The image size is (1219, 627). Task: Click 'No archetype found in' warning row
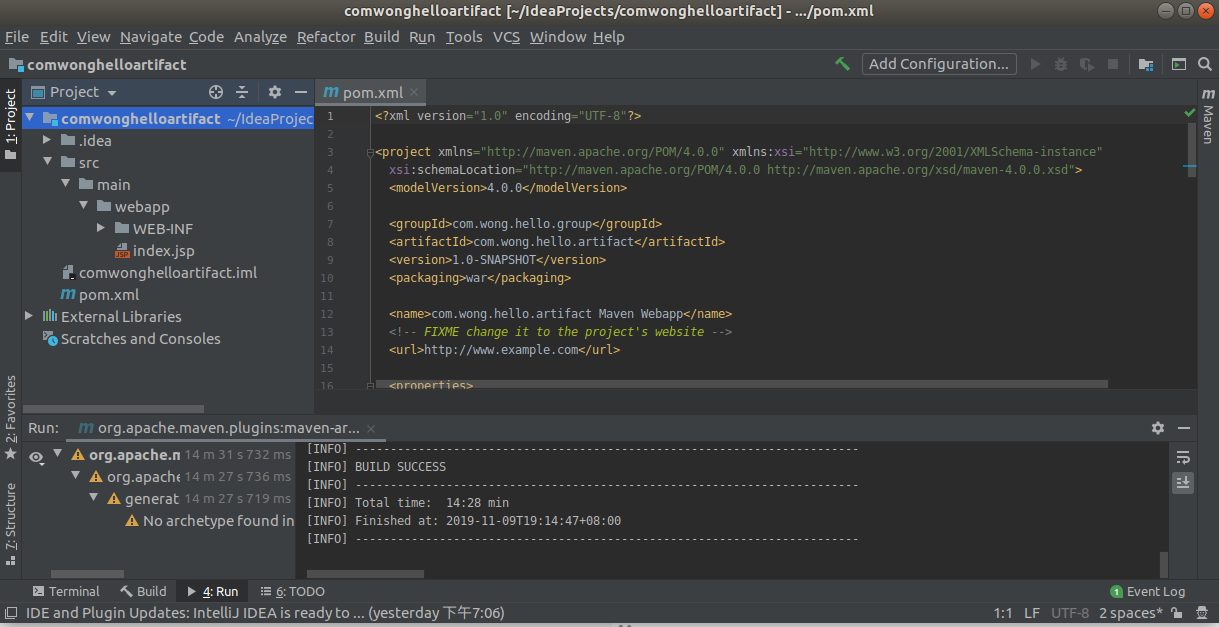[210, 520]
